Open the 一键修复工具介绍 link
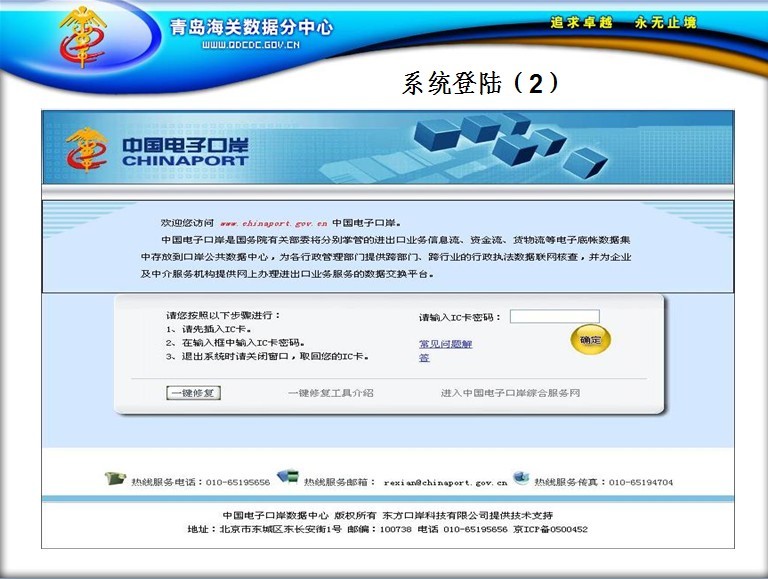The width and height of the screenshot is (768, 579). (330, 393)
